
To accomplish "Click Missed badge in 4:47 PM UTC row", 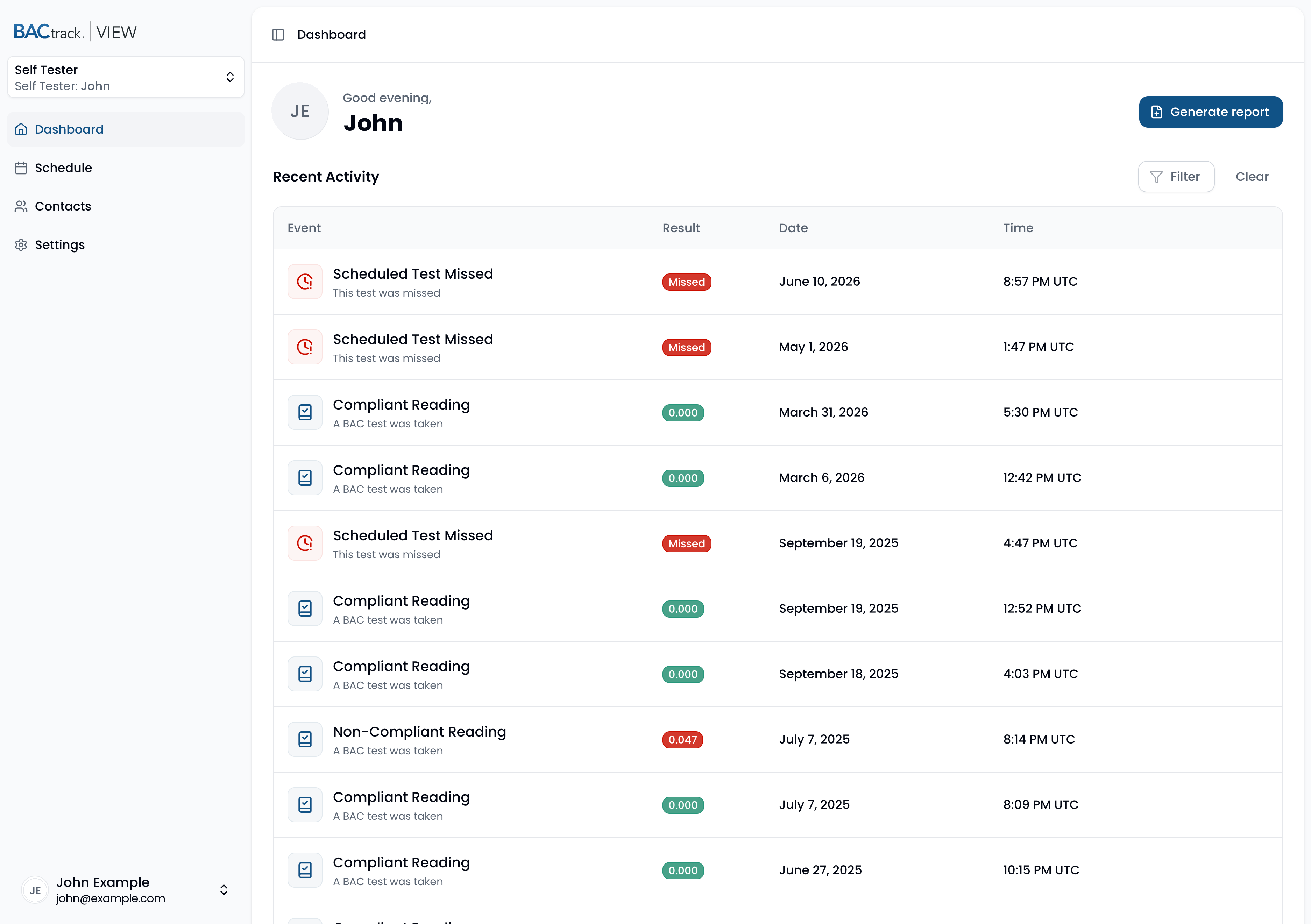I will click(686, 544).
